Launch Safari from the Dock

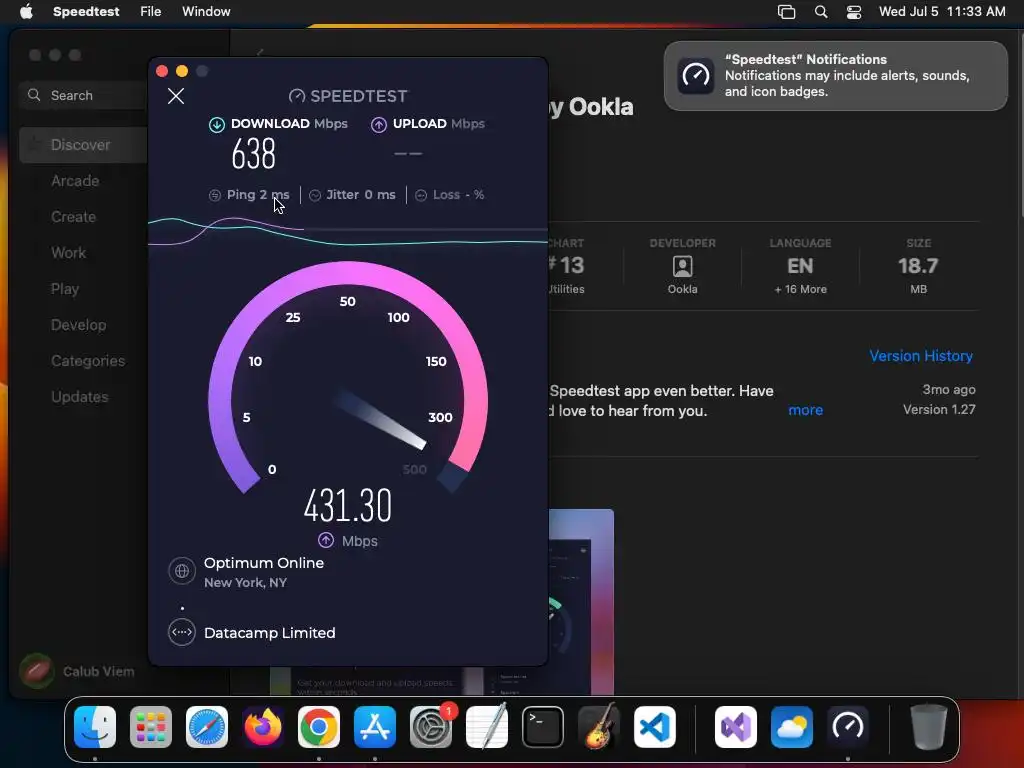[207, 727]
